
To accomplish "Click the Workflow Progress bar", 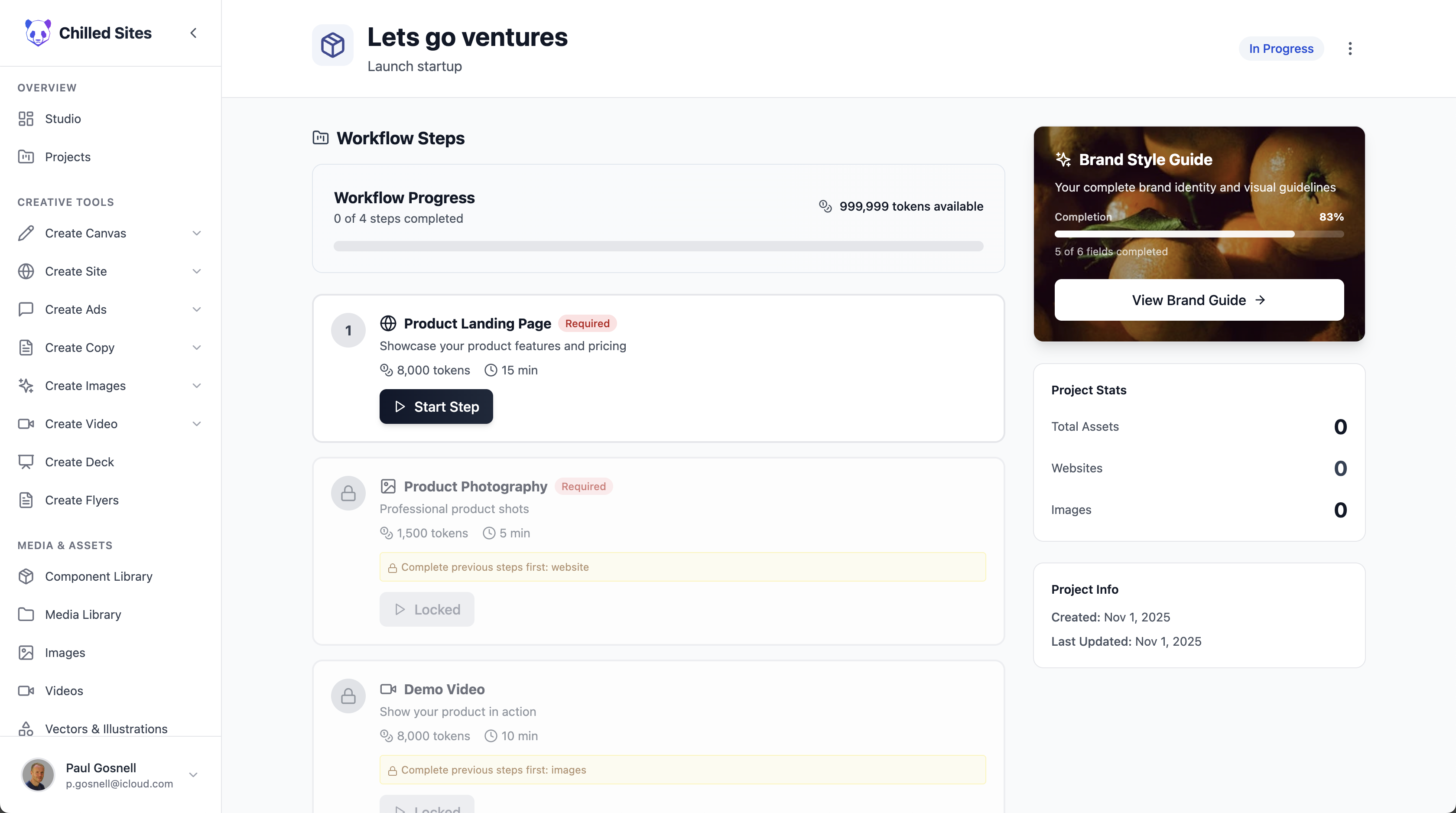I will click(658, 246).
